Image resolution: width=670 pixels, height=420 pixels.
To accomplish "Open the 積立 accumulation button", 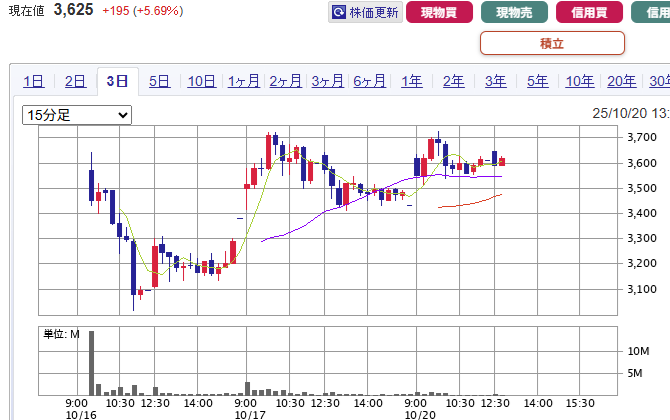I will (x=552, y=43).
